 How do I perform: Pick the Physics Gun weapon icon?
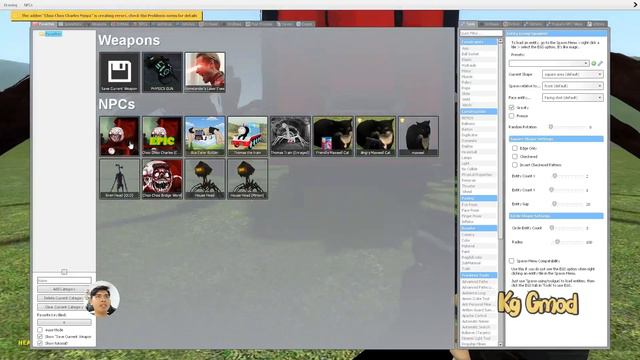coord(162,72)
